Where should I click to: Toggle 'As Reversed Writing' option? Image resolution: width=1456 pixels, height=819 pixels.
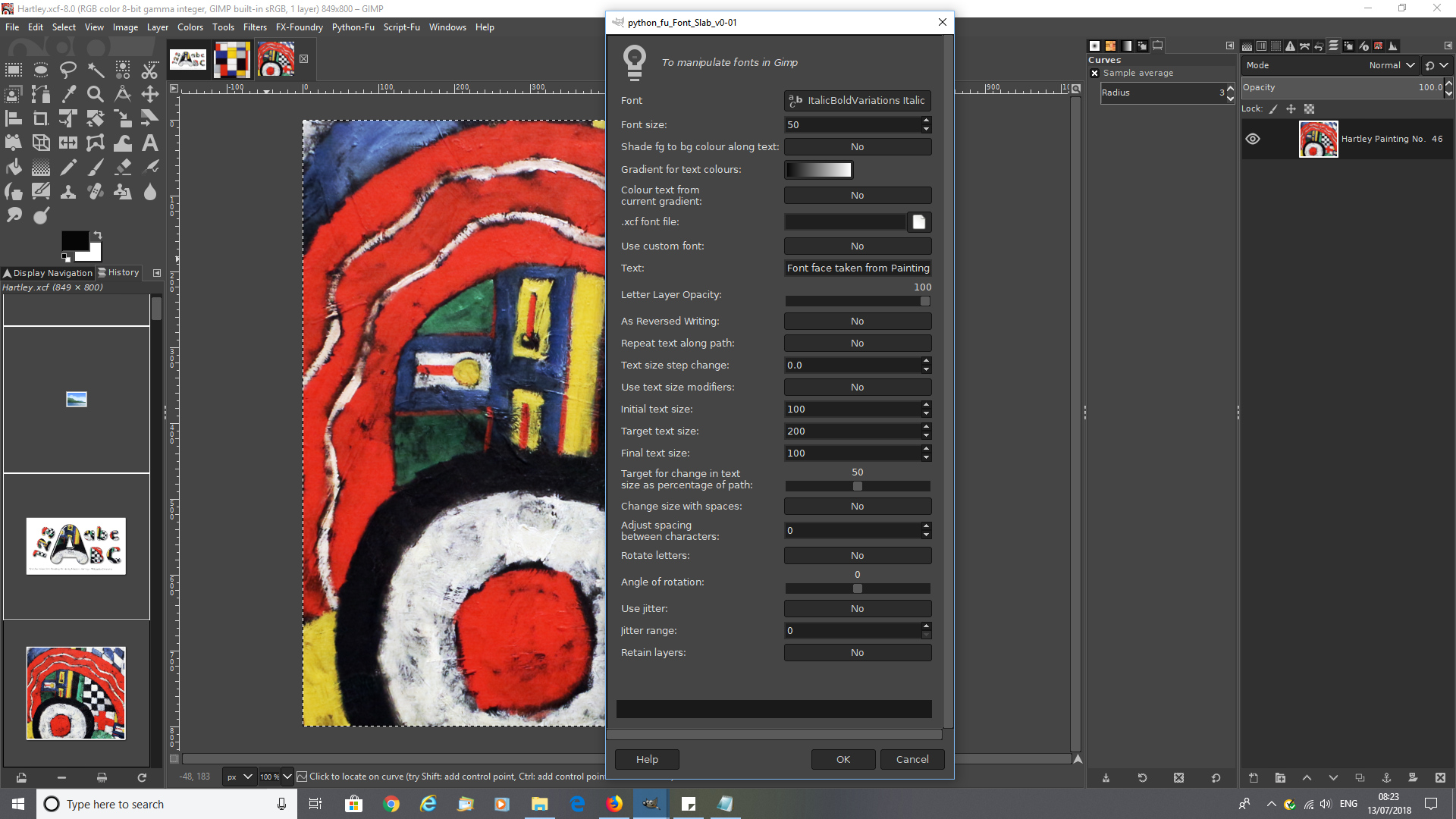point(858,322)
